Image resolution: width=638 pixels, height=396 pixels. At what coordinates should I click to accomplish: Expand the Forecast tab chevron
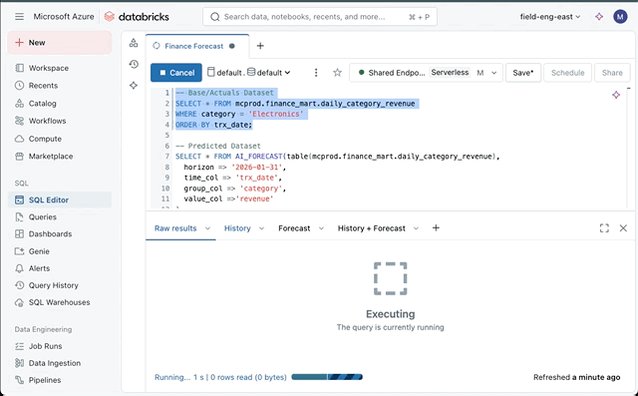click(x=321, y=228)
